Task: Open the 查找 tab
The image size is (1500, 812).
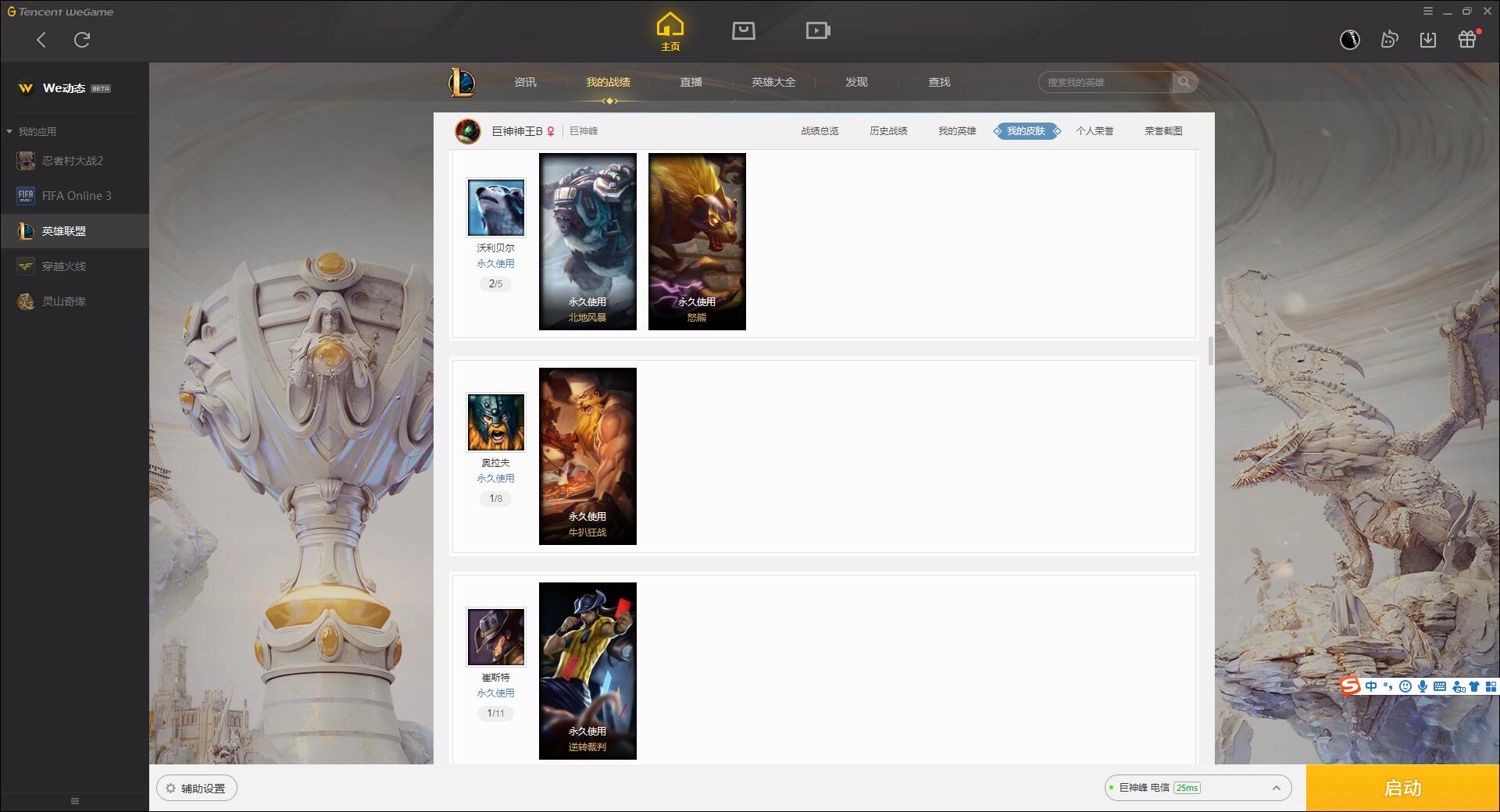Action: click(939, 82)
